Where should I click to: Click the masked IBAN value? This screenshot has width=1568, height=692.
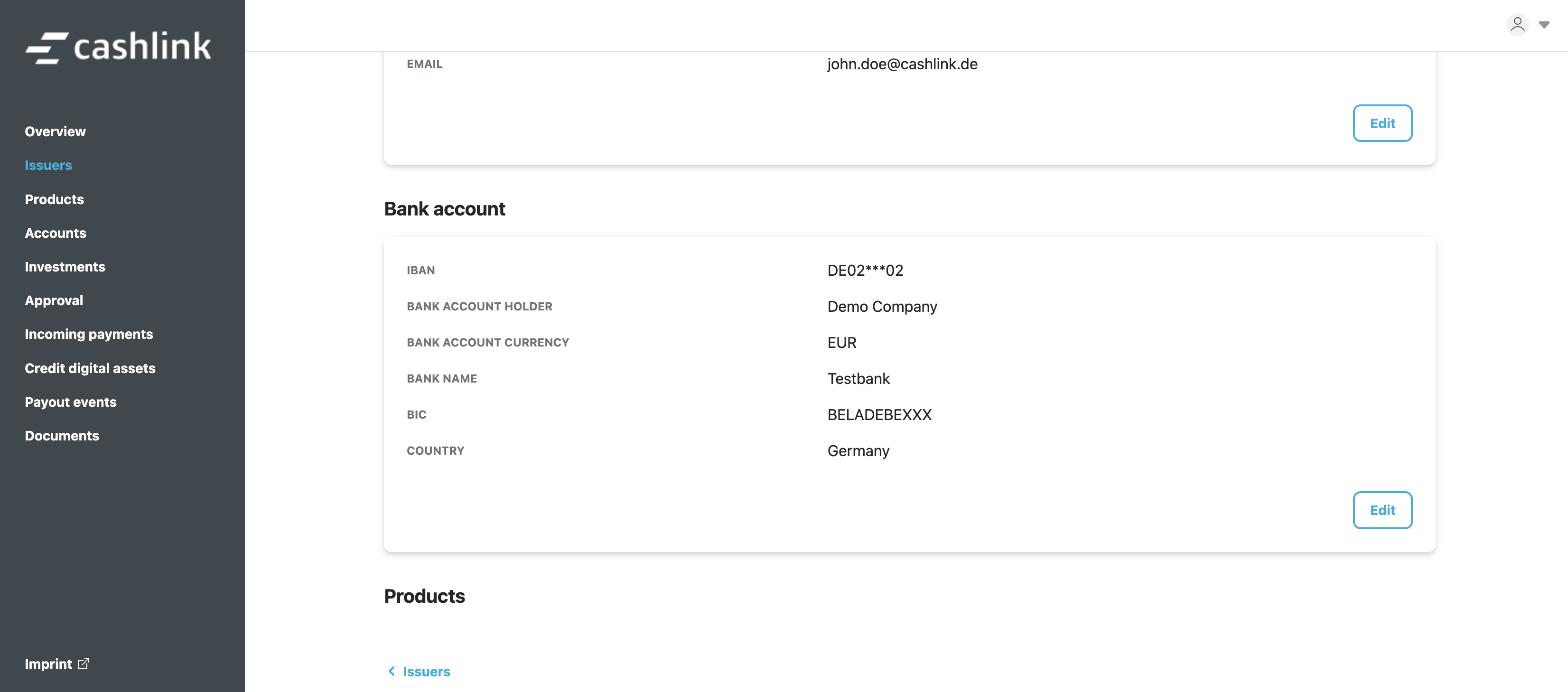coord(865,270)
